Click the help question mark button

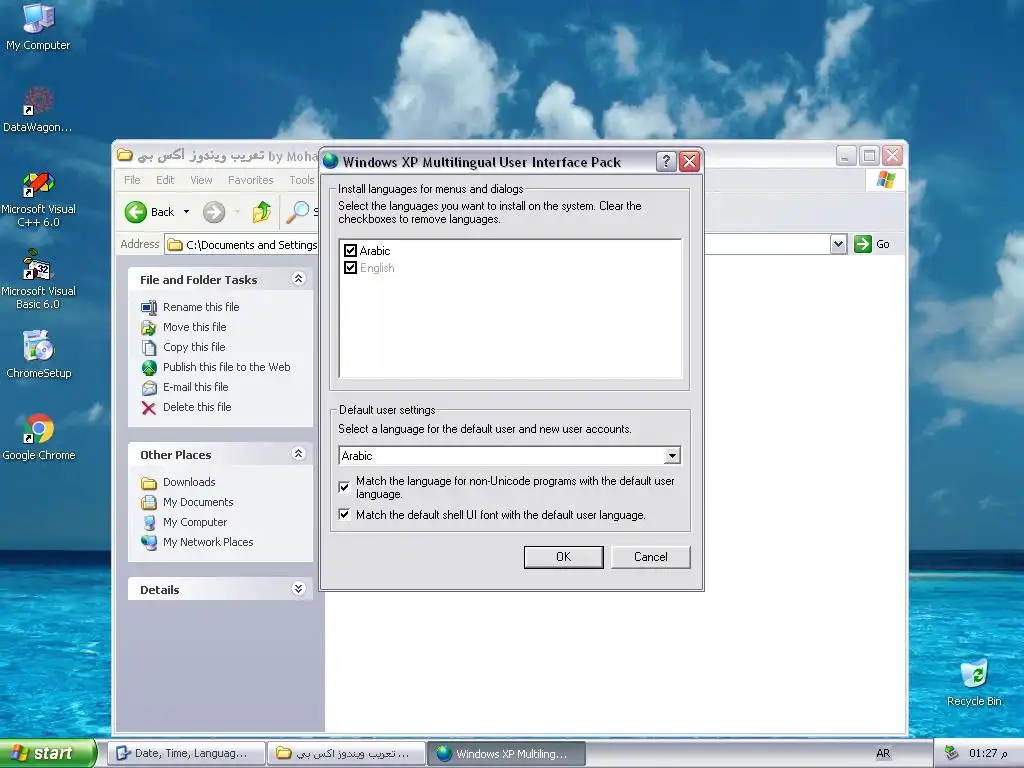665,161
